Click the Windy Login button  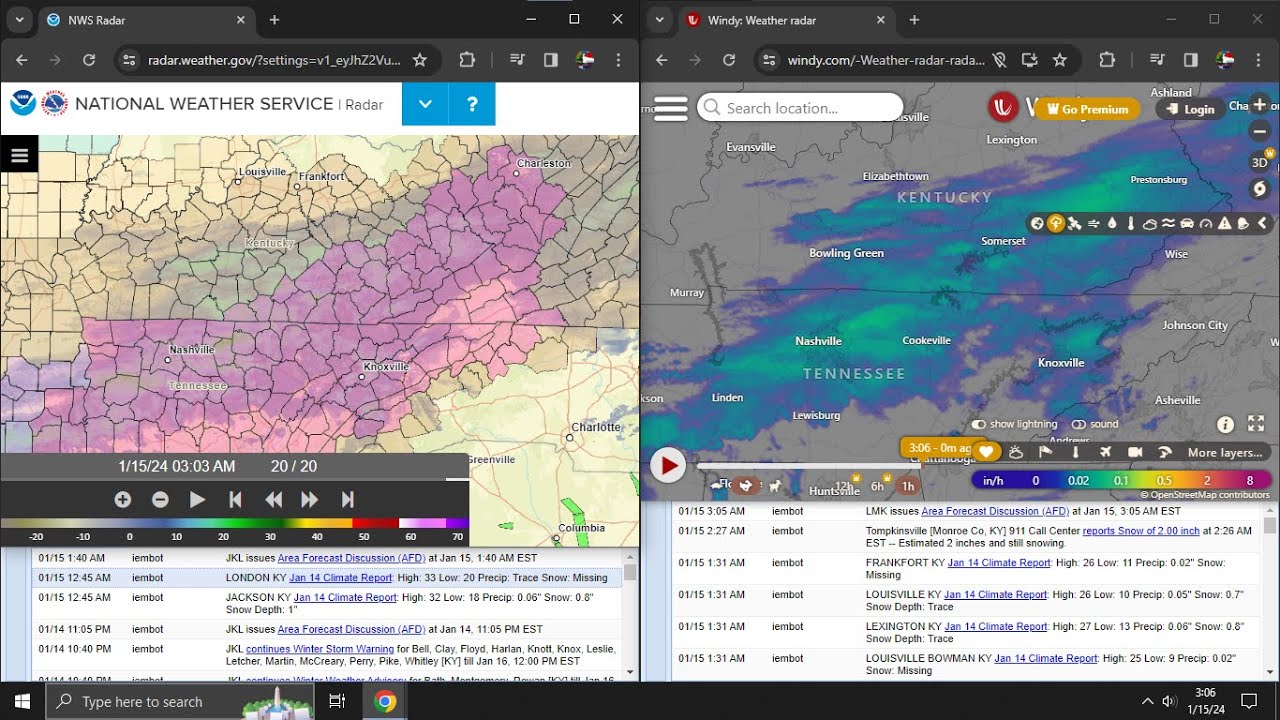(x=1190, y=109)
